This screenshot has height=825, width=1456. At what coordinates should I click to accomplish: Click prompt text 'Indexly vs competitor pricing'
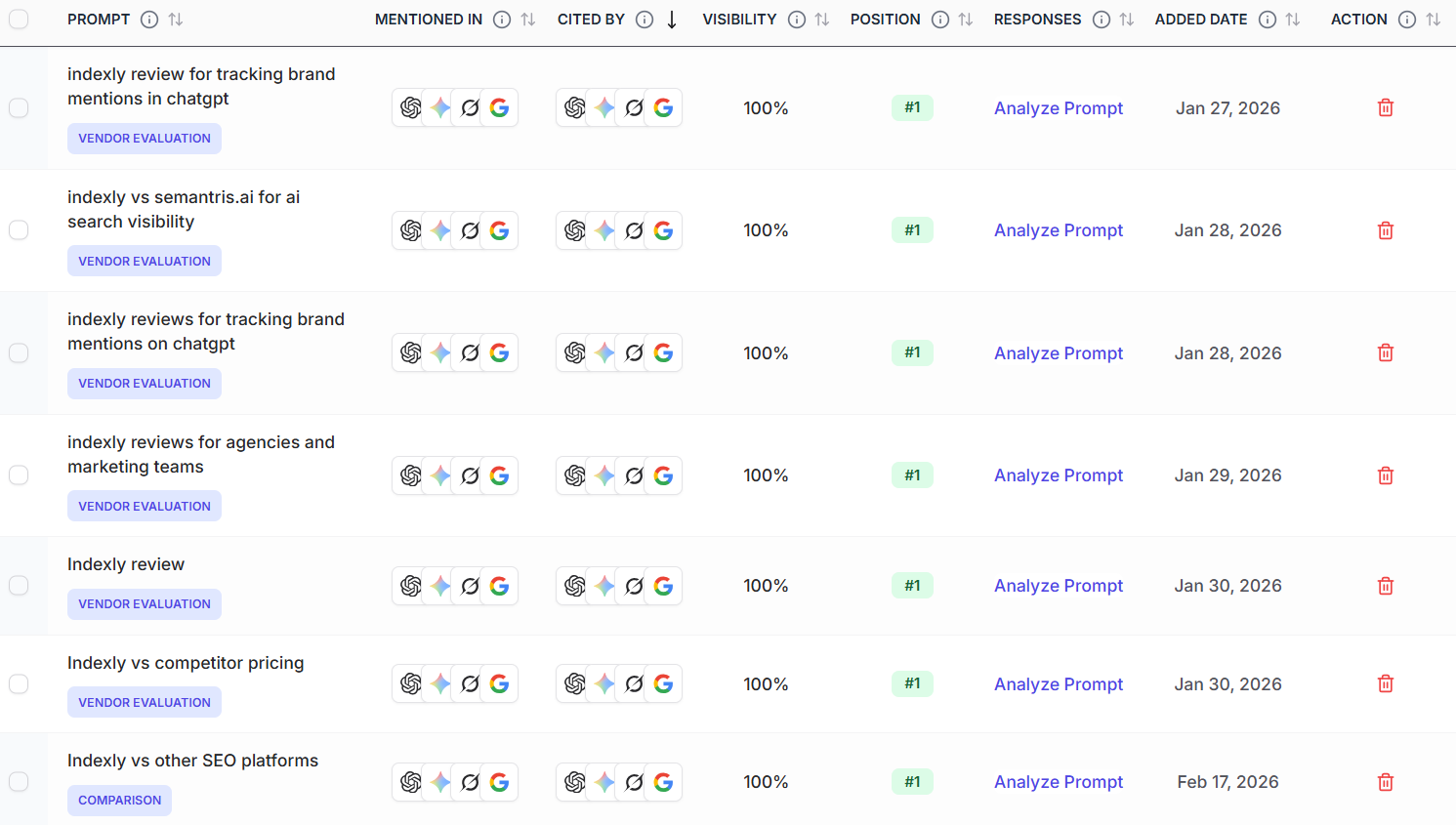tap(186, 663)
